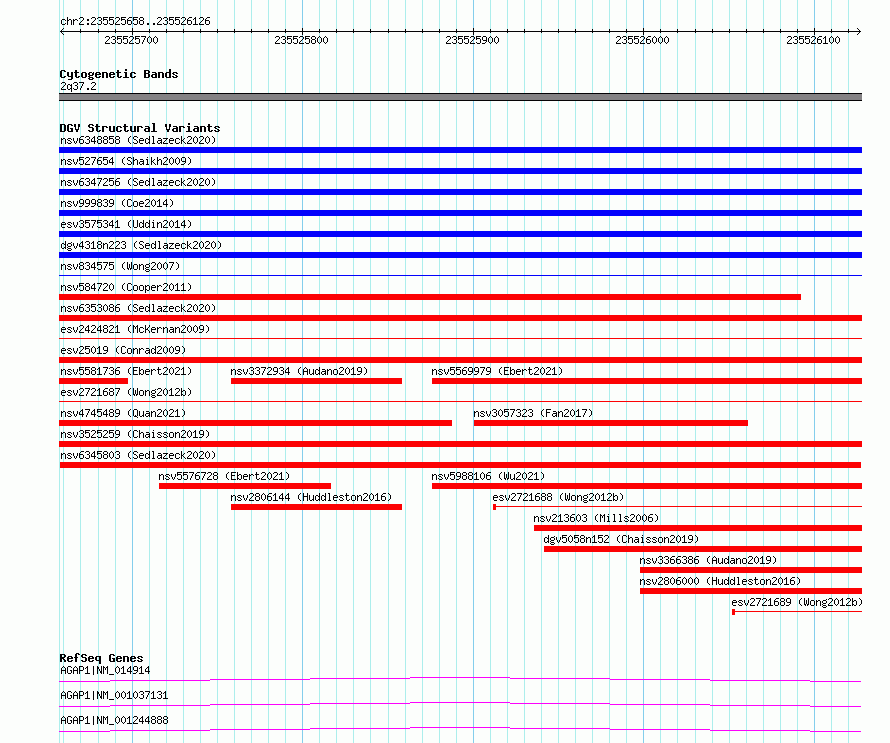890x743 pixels.
Task: Click the red bar under nsv3057323 (Fan2017)
Action: click(x=611, y=423)
